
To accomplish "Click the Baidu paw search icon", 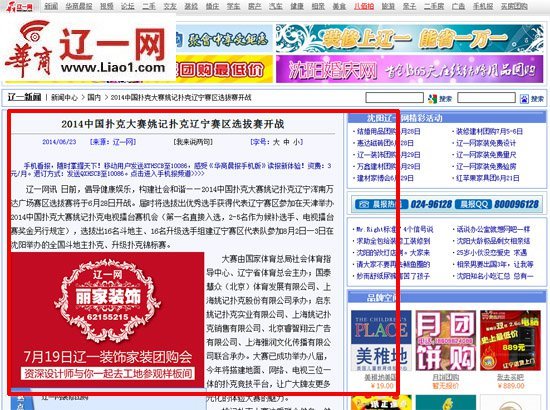I will 524,99.
